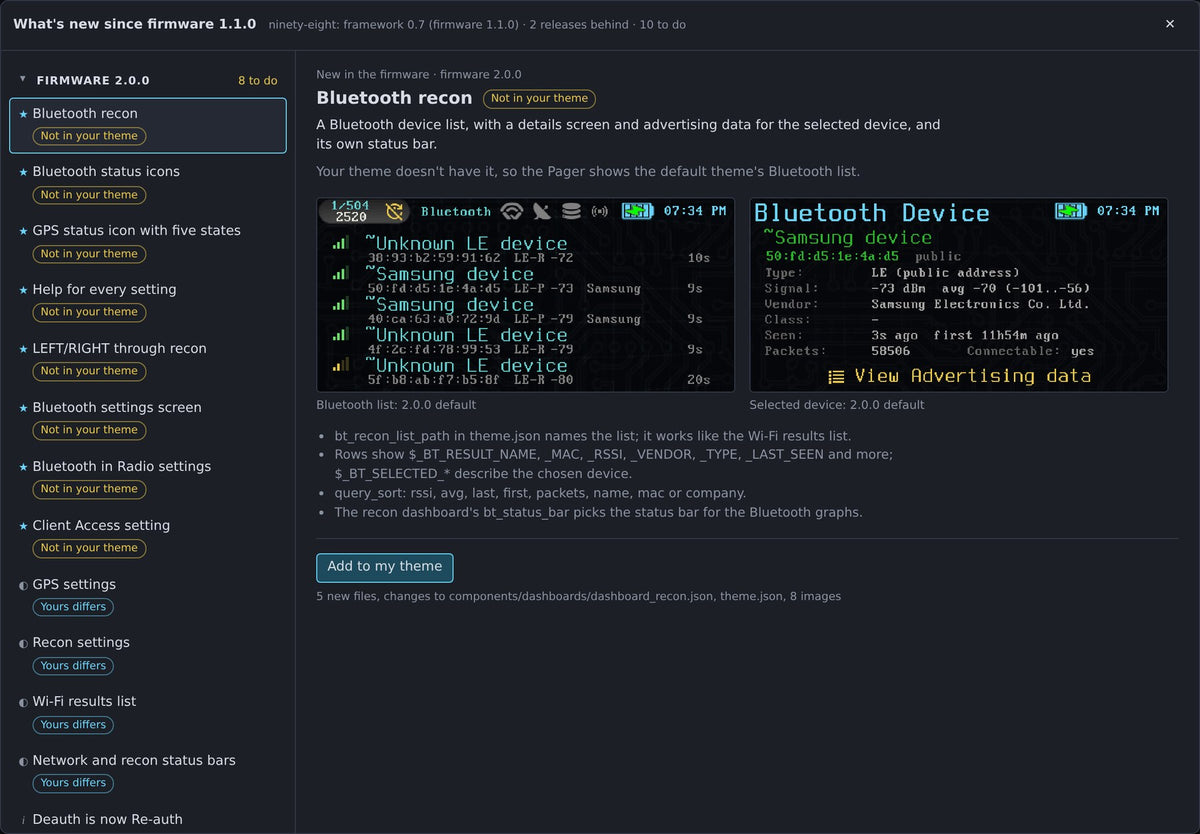The width and height of the screenshot is (1200, 834).
Task: Open GPS status icon with five states
Action: pos(148,243)
